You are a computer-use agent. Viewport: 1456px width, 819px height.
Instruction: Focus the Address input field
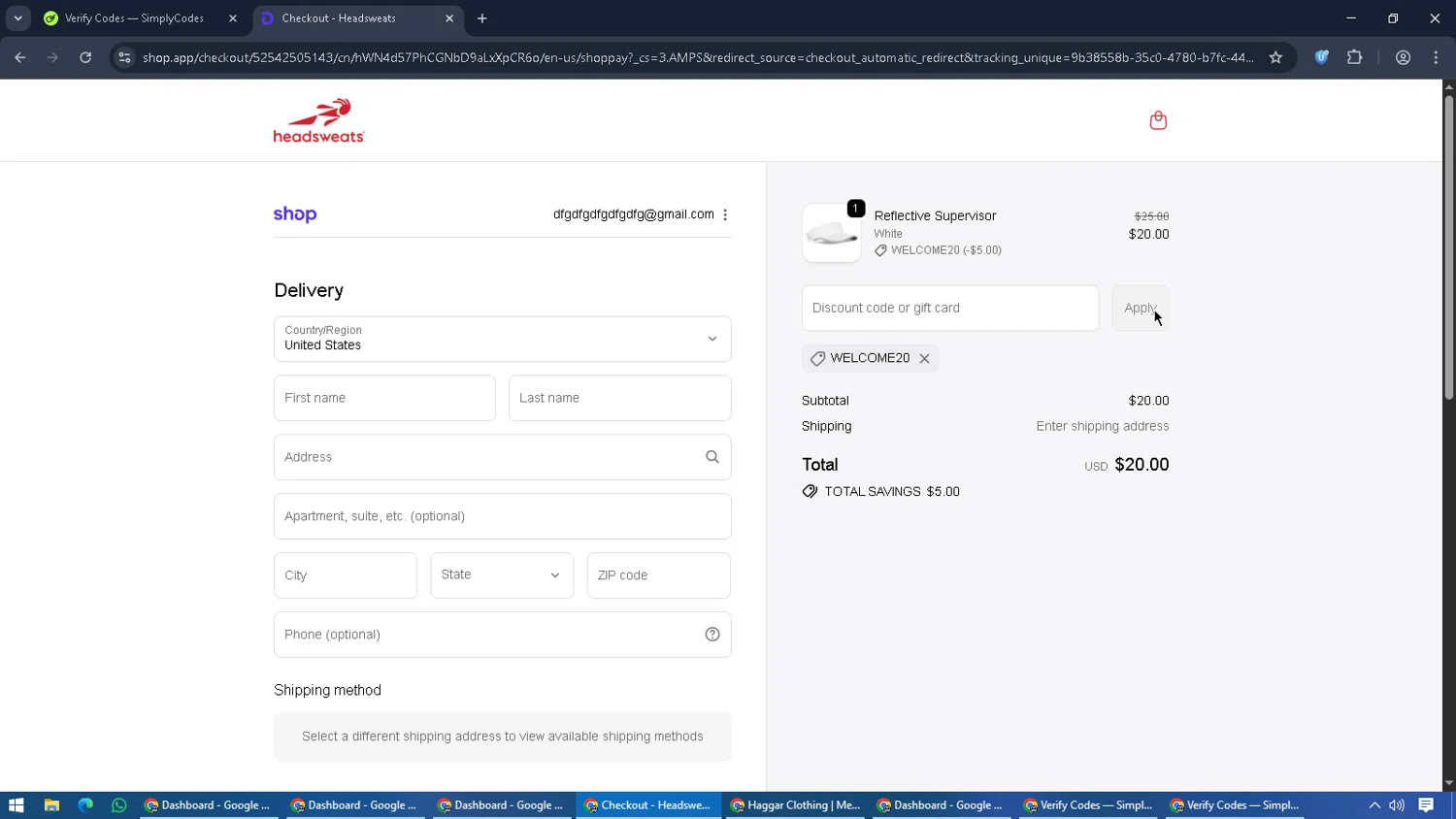pos(502,457)
